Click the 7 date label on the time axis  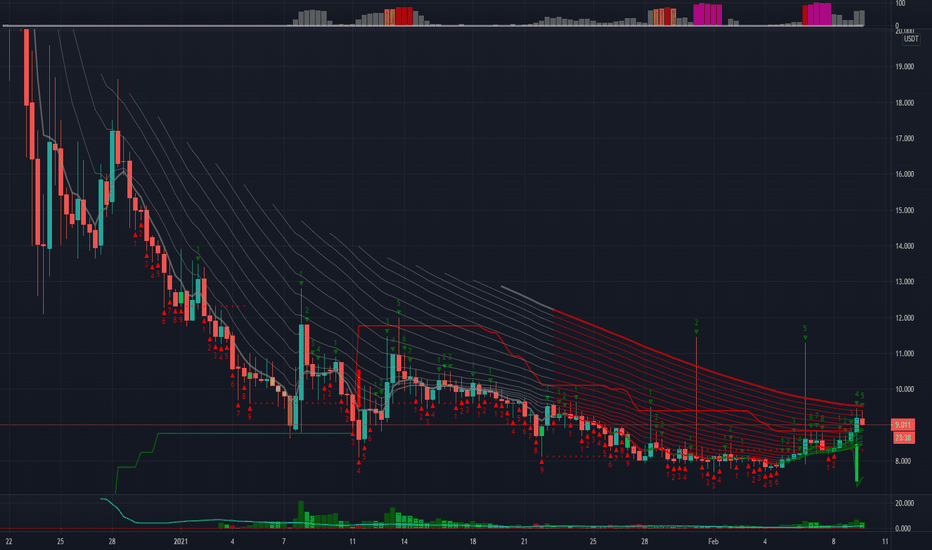click(x=284, y=541)
